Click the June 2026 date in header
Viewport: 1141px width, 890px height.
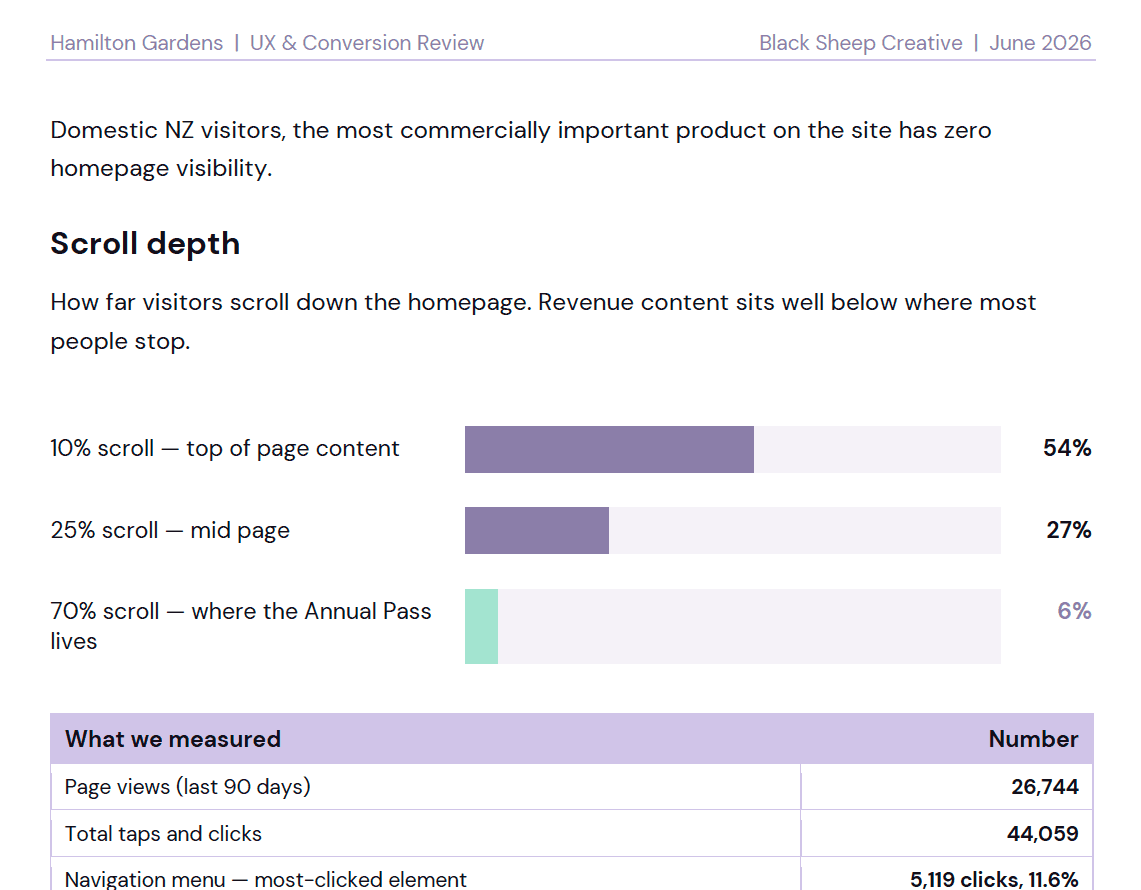point(1040,43)
